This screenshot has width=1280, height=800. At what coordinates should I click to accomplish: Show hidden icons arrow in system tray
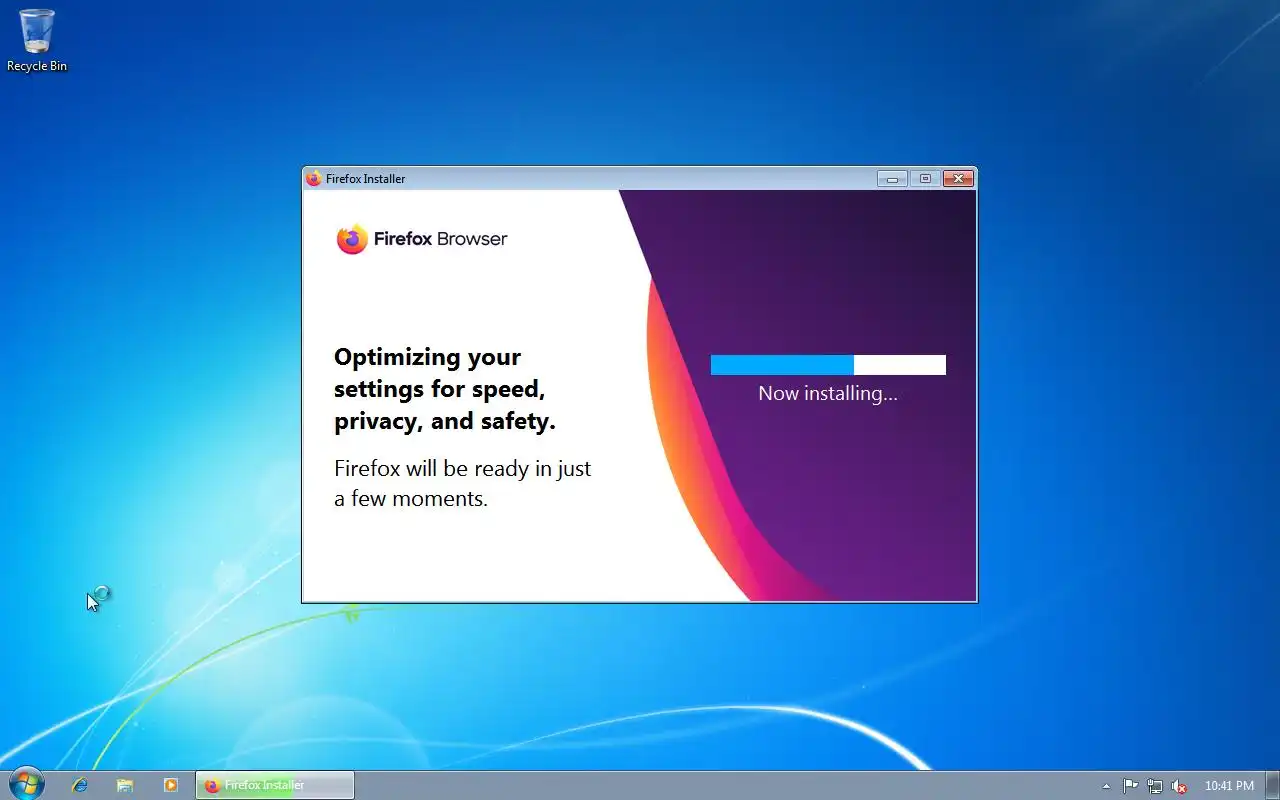click(x=1106, y=786)
